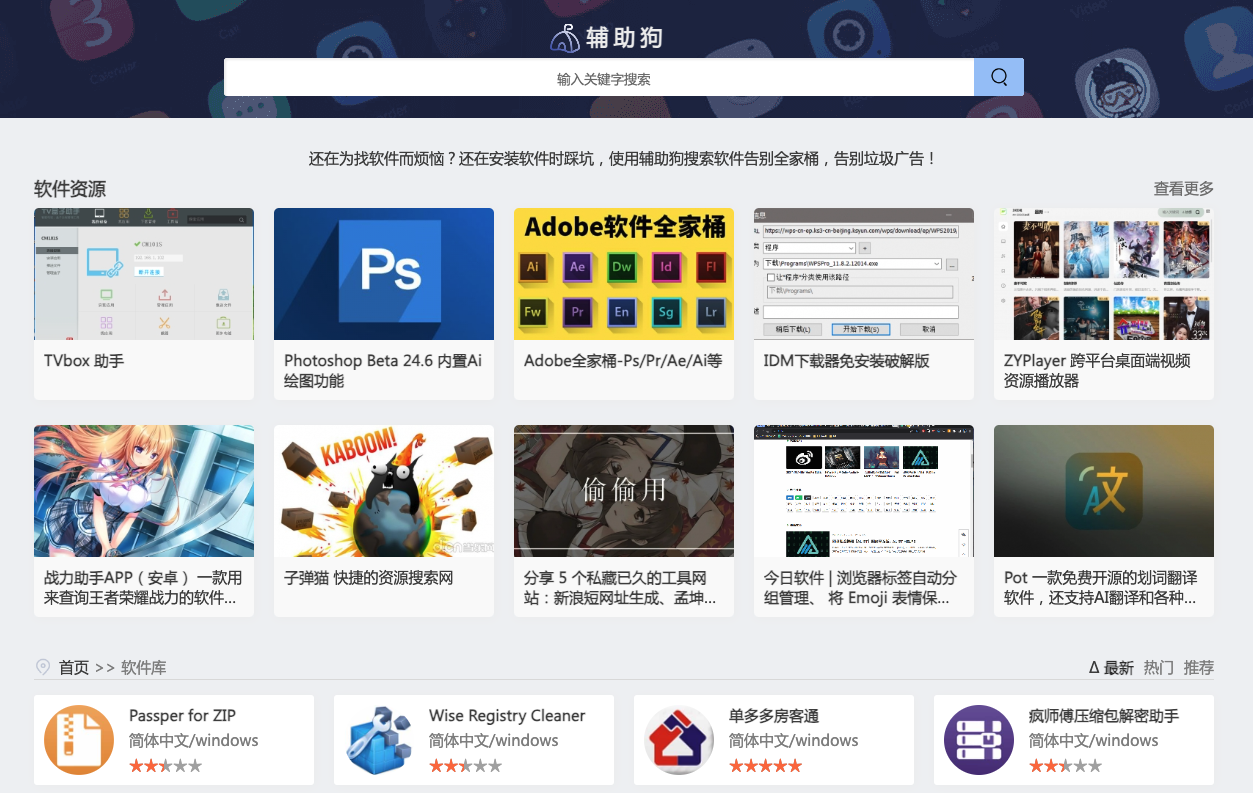Image resolution: width=1253 pixels, height=793 pixels.
Task: Click the 单多多房客通 five-star rating
Action: 765,766
